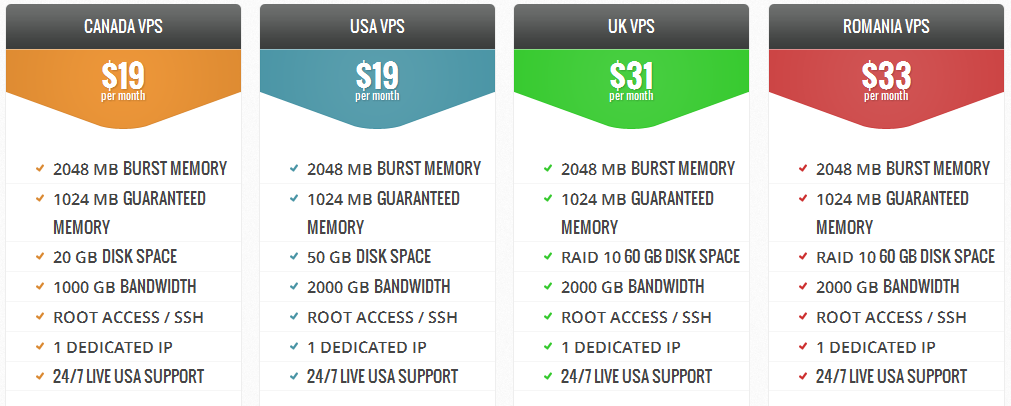Viewport: 1011px width, 406px height.
Task: Click green checkmark beside UK 2000 GB Bandwidth
Action: [x=547, y=287]
